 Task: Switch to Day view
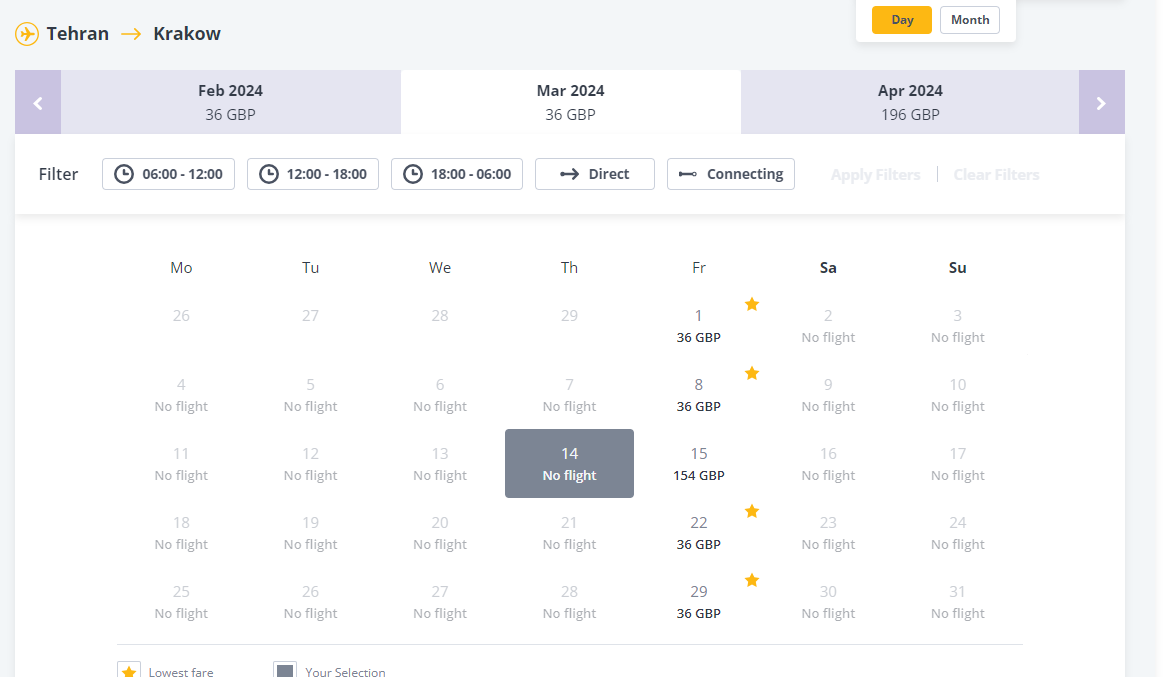tap(902, 20)
